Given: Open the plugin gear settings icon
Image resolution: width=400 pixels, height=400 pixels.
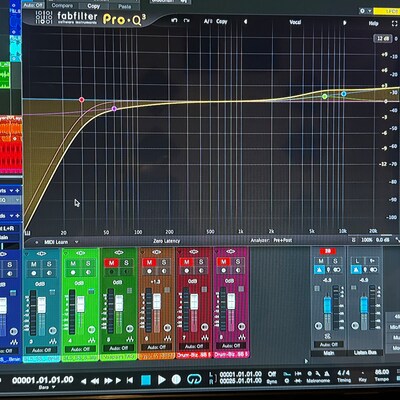Looking at the screenshot, I should 362,11.
